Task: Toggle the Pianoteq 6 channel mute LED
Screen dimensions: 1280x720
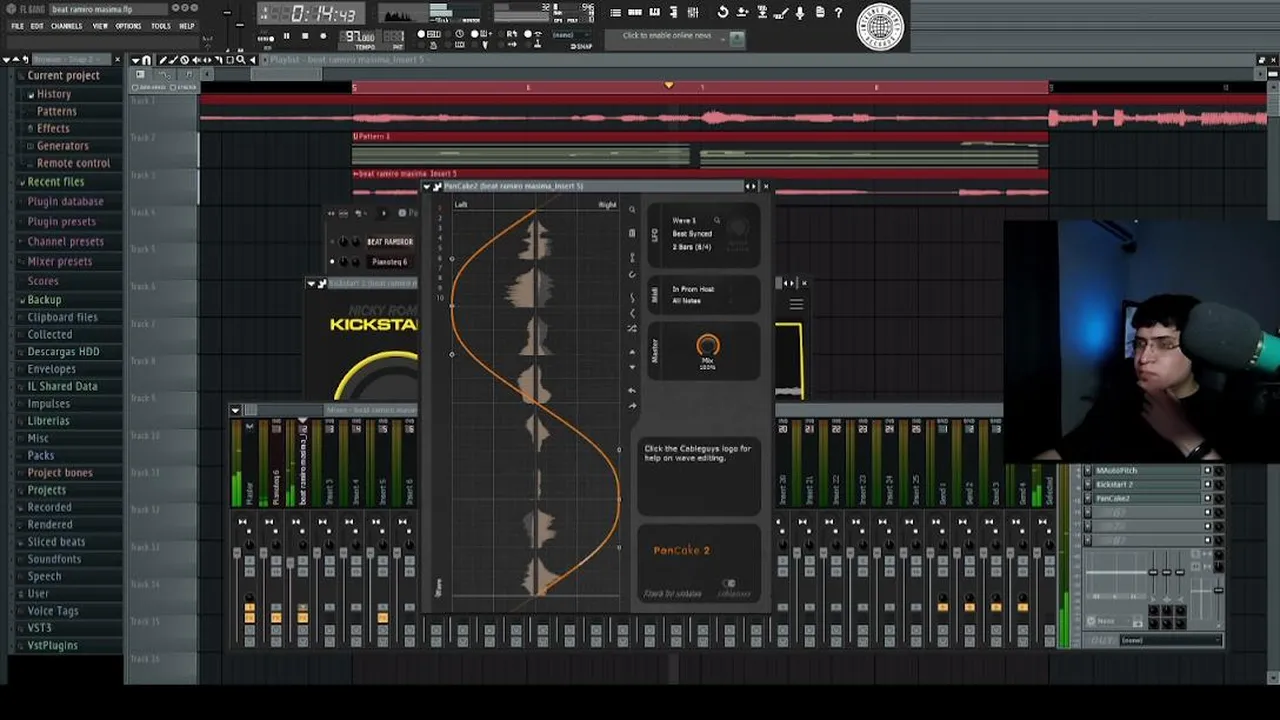Action: 332,262
